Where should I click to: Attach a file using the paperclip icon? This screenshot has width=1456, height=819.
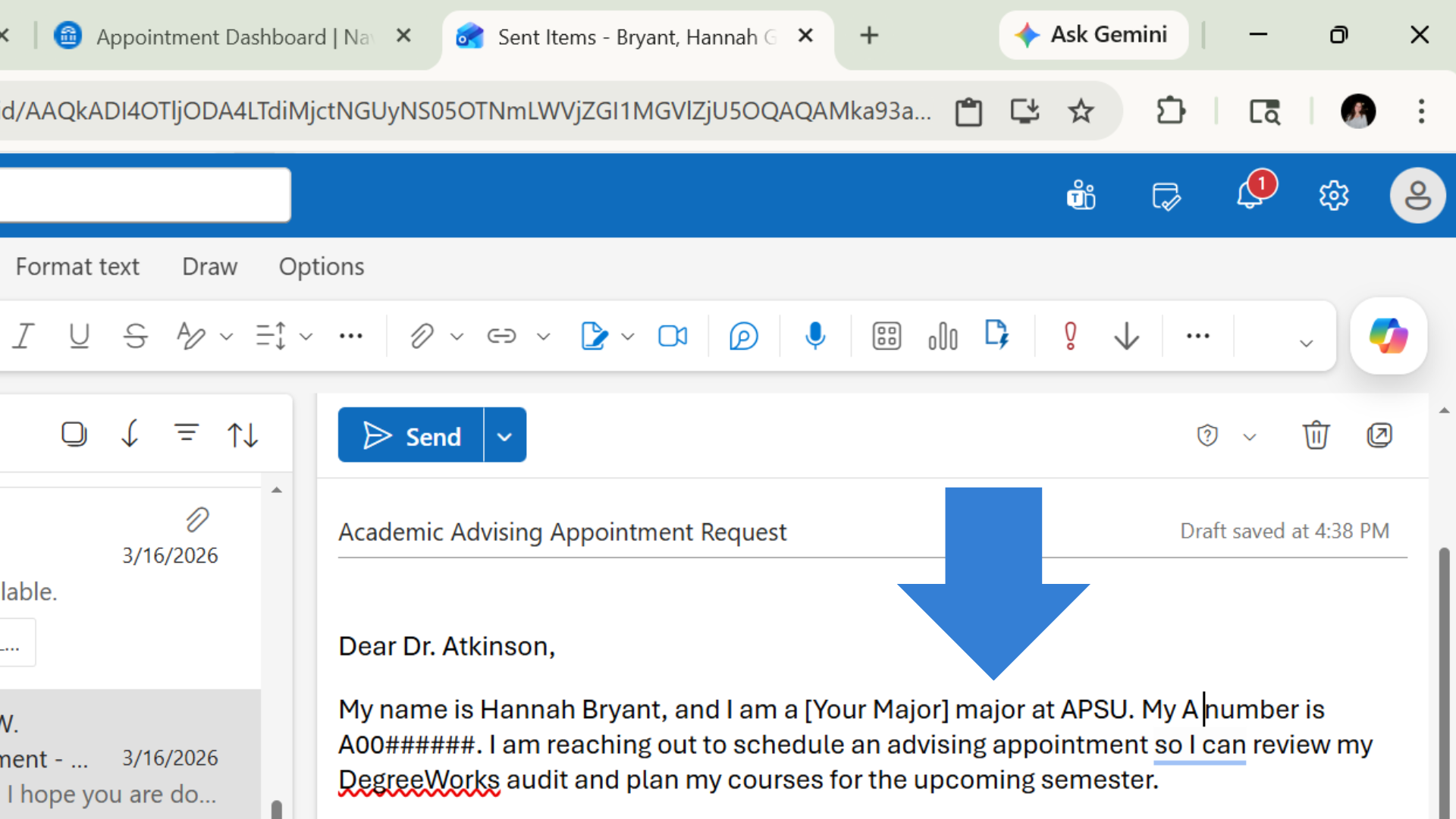(422, 336)
